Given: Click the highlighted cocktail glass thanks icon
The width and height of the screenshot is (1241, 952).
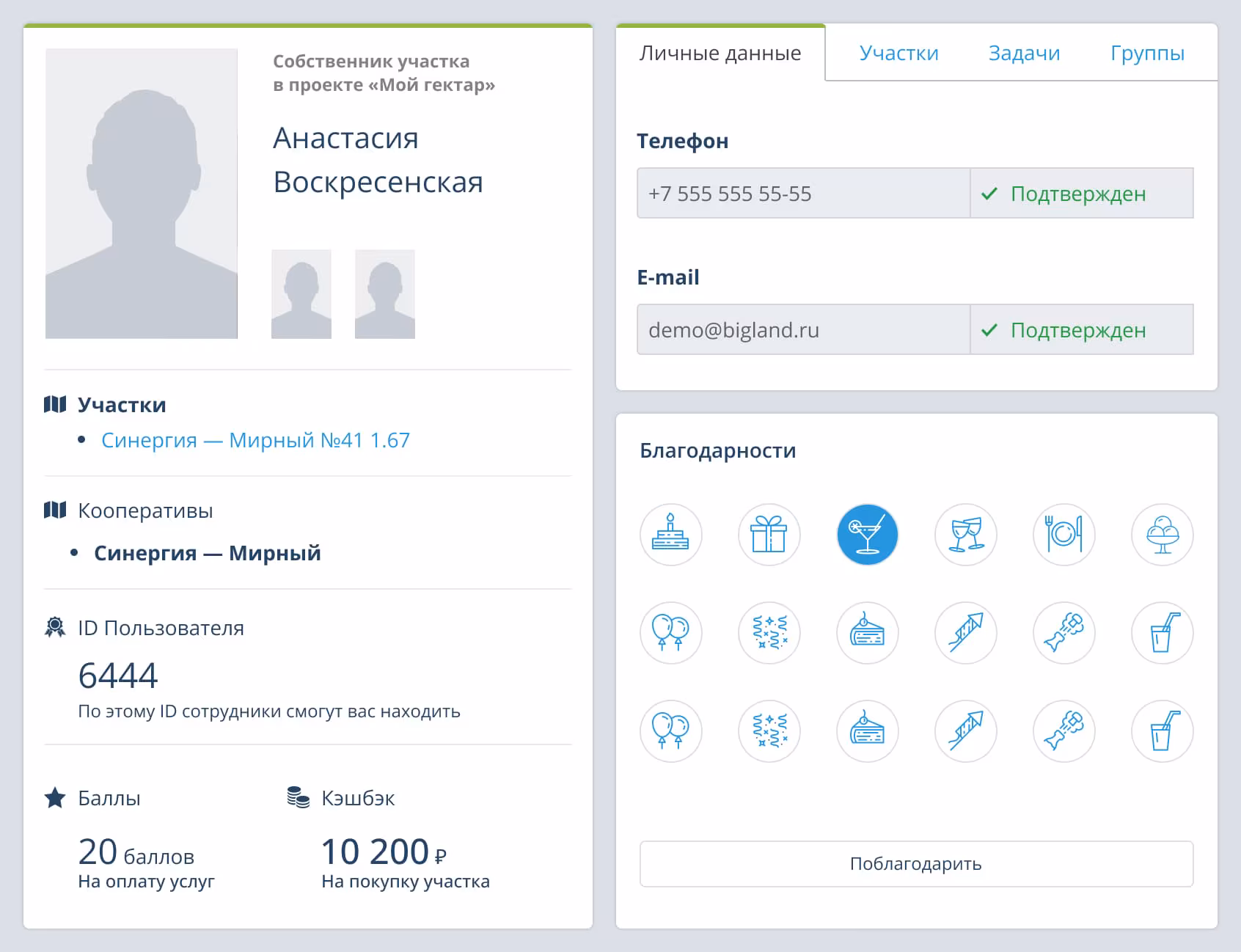Looking at the screenshot, I should click(867, 535).
